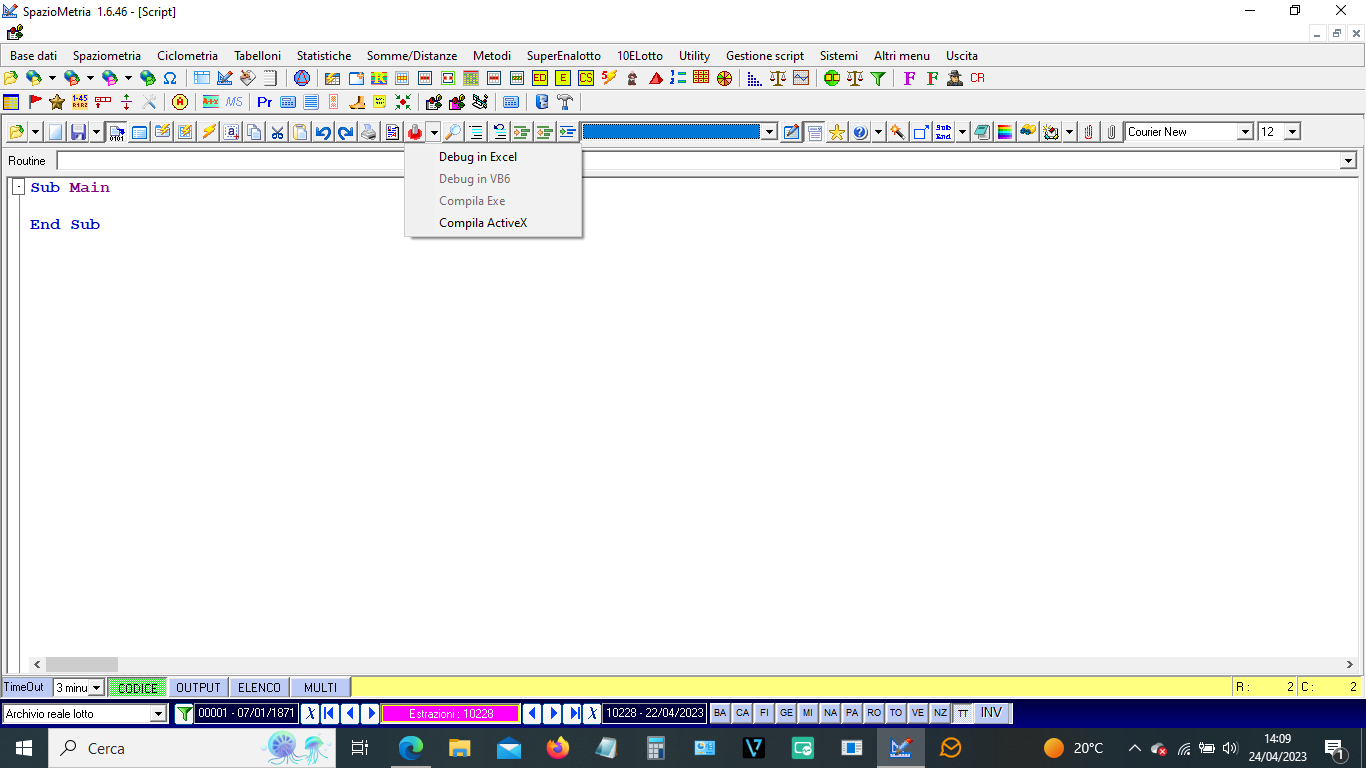Viewport: 1366px width, 768px height.
Task: Click the green F icon
Action: pos(932,78)
